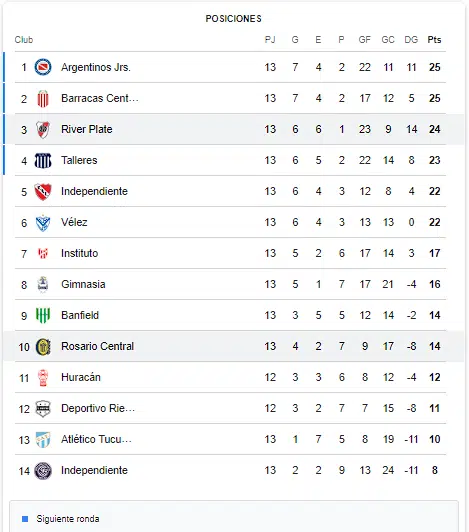This screenshot has width=469, height=532.
Task: Select the last-place Independiente Rivadavia crest
Action: (43, 471)
